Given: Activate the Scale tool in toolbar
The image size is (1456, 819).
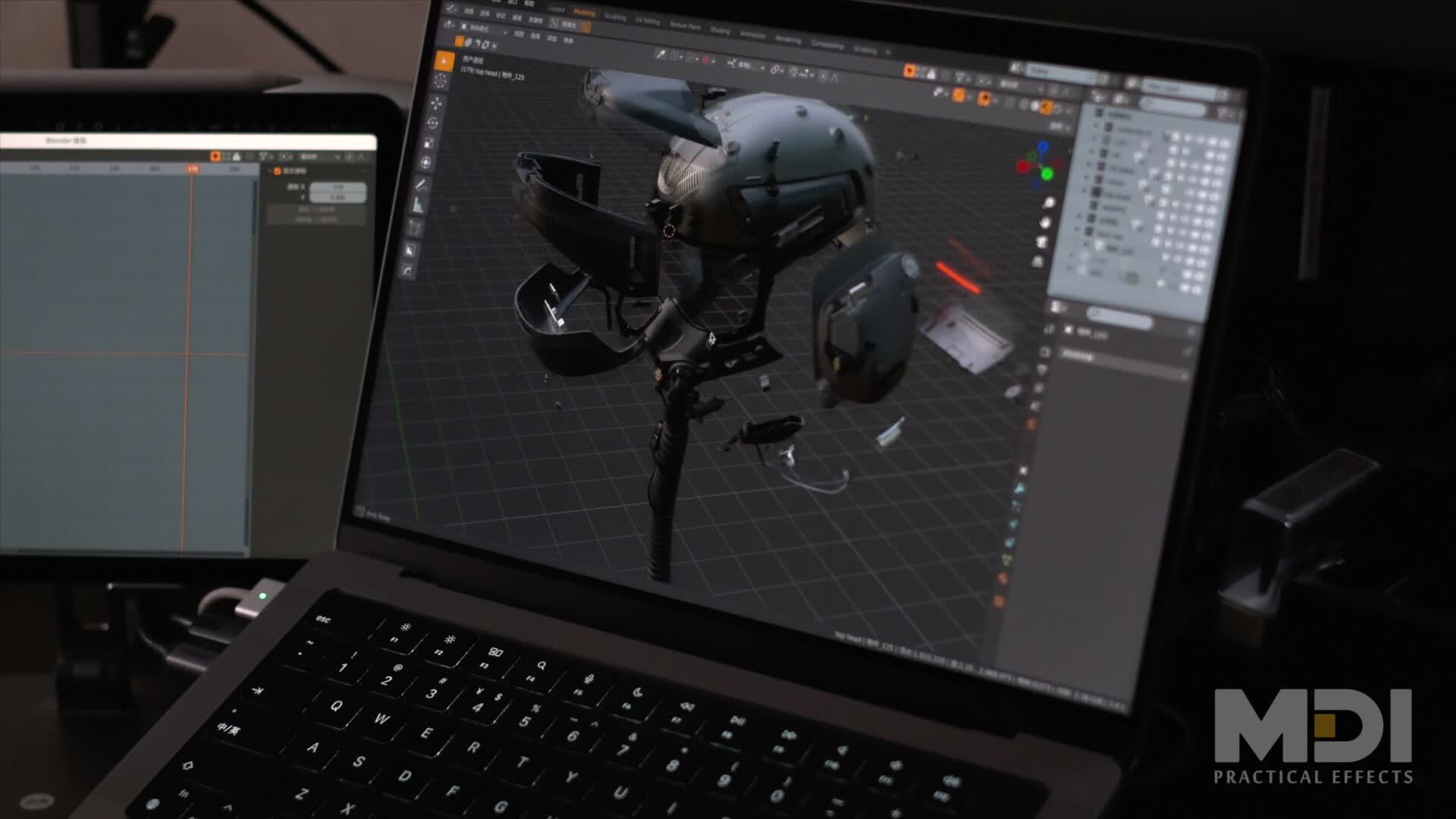Looking at the screenshot, I should tap(429, 143).
